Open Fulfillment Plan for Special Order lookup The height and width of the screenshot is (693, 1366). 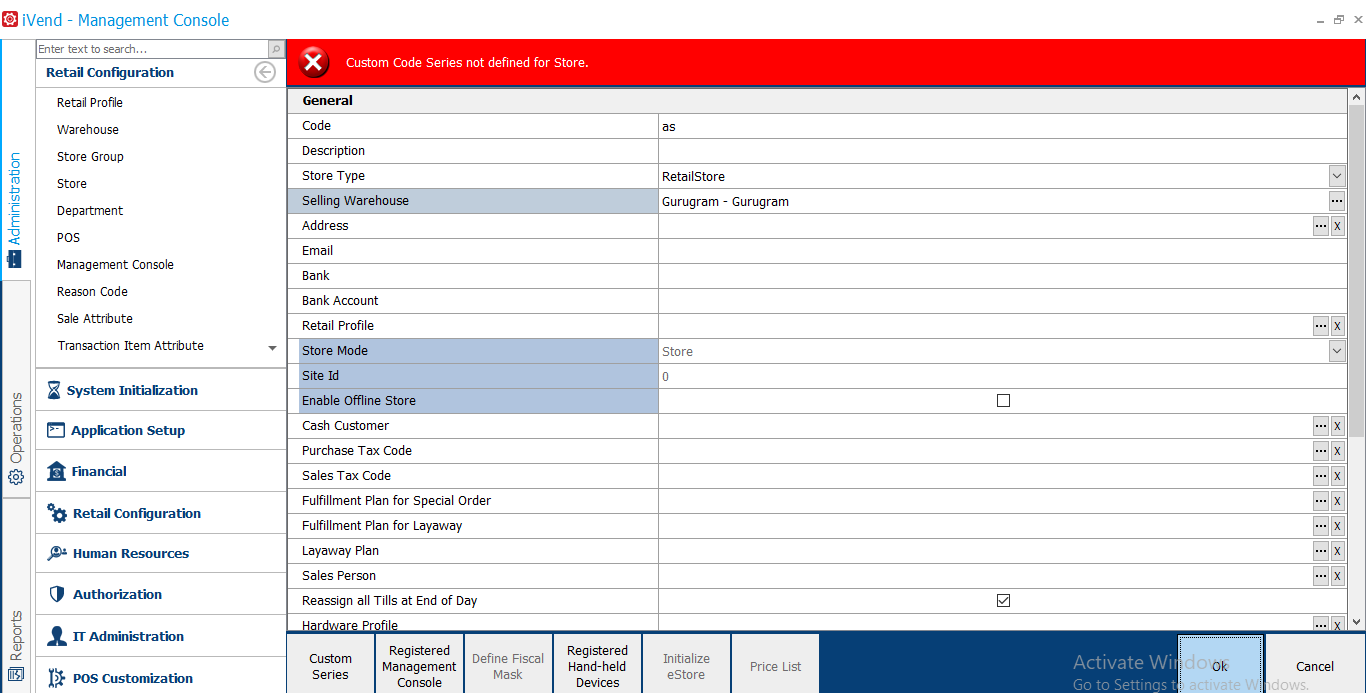point(1321,501)
